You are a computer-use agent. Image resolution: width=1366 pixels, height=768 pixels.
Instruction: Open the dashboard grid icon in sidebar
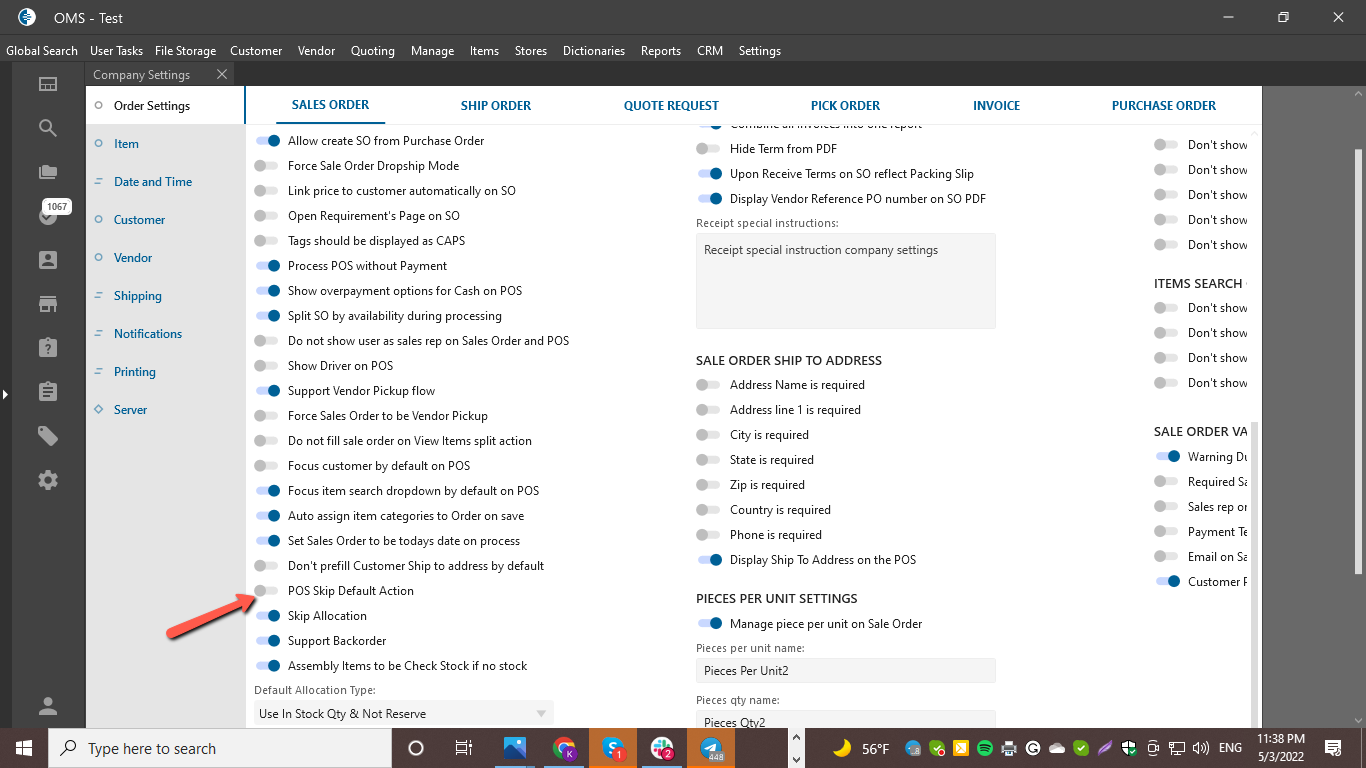tap(47, 84)
